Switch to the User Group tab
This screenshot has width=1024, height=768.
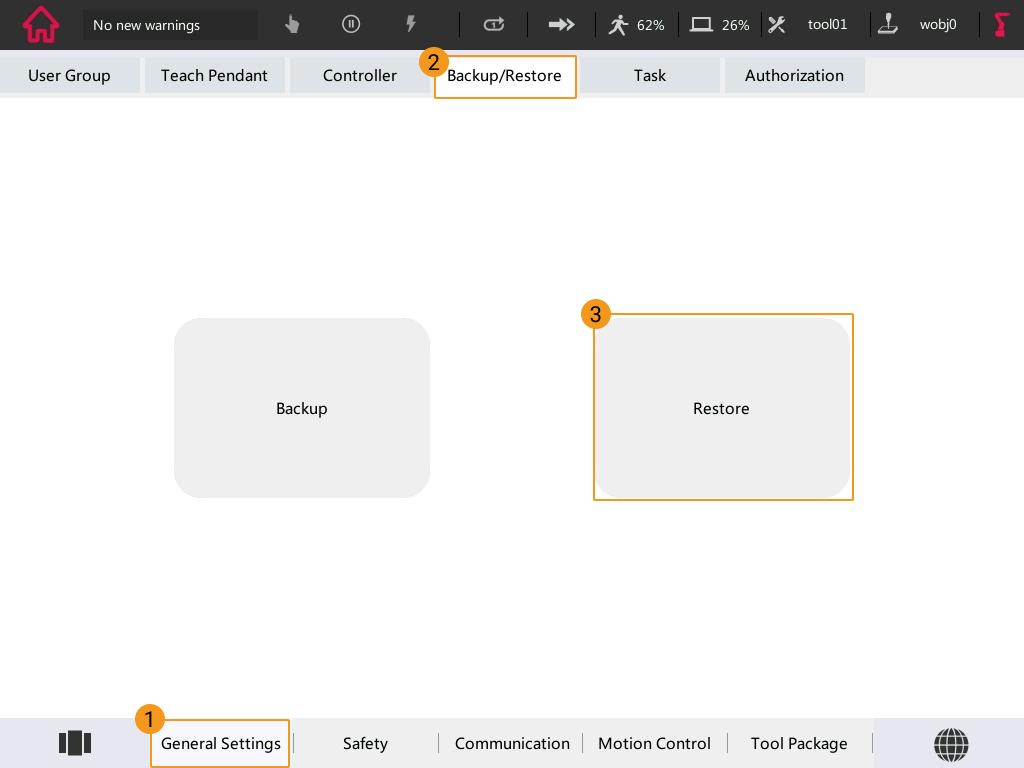[x=69, y=75]
